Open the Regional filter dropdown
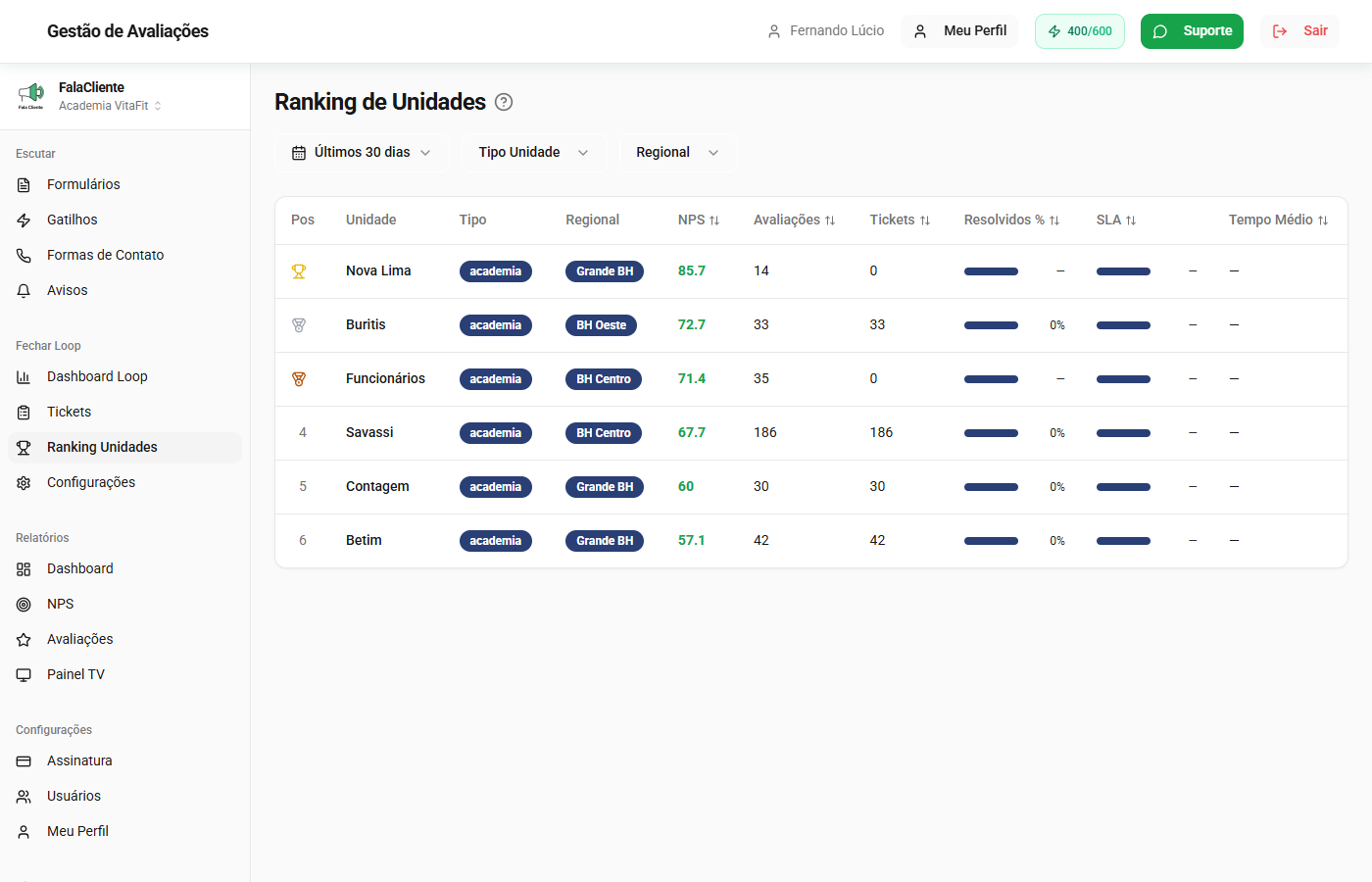Image resolution: width=1372 pixels, height=882 pixels. pyautogui.click(x=677, y=153)
